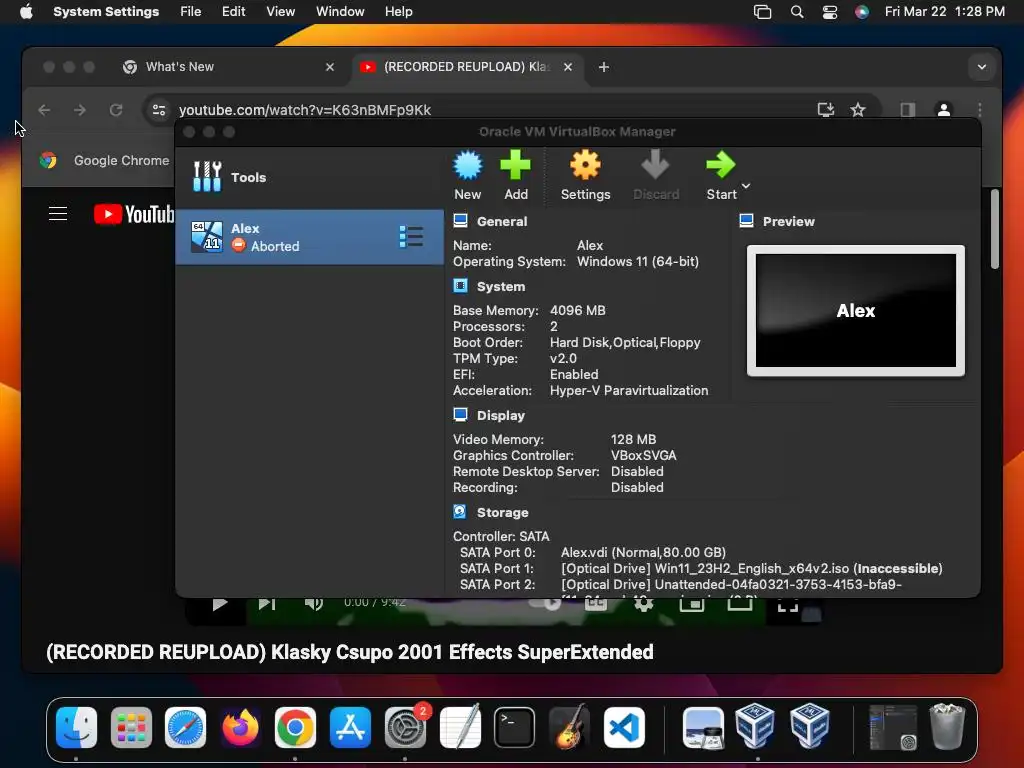Open the System Settings app menu

coord(106,12)
